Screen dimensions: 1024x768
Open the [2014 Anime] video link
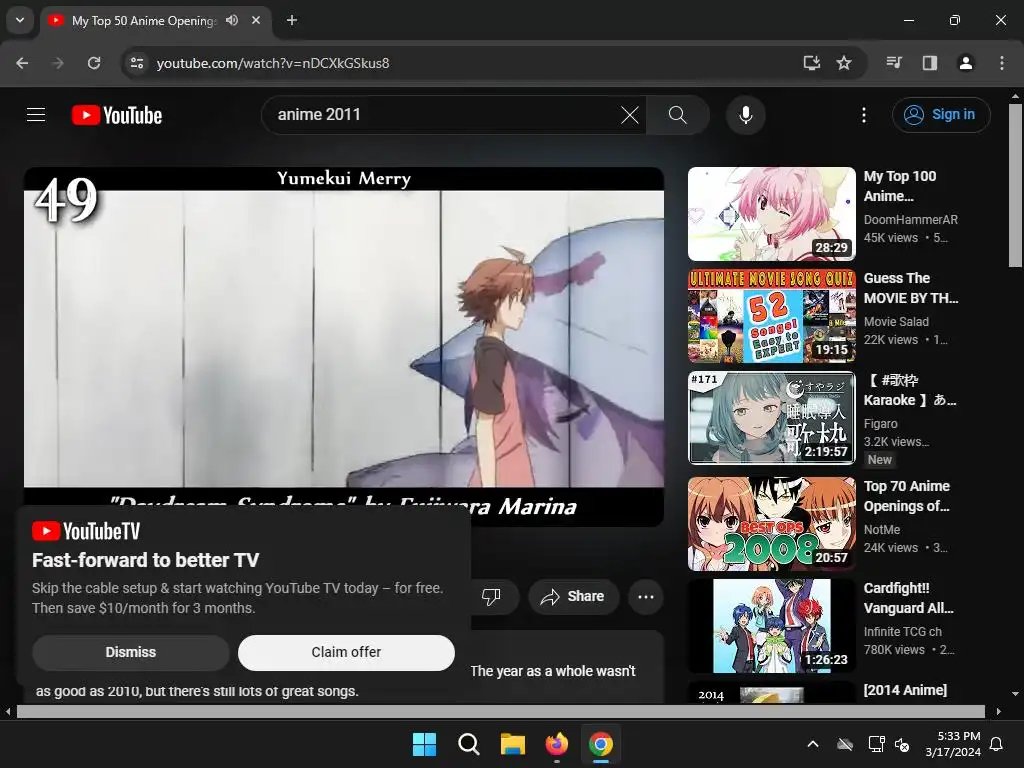pyautogui.click(x=904, y=690)
